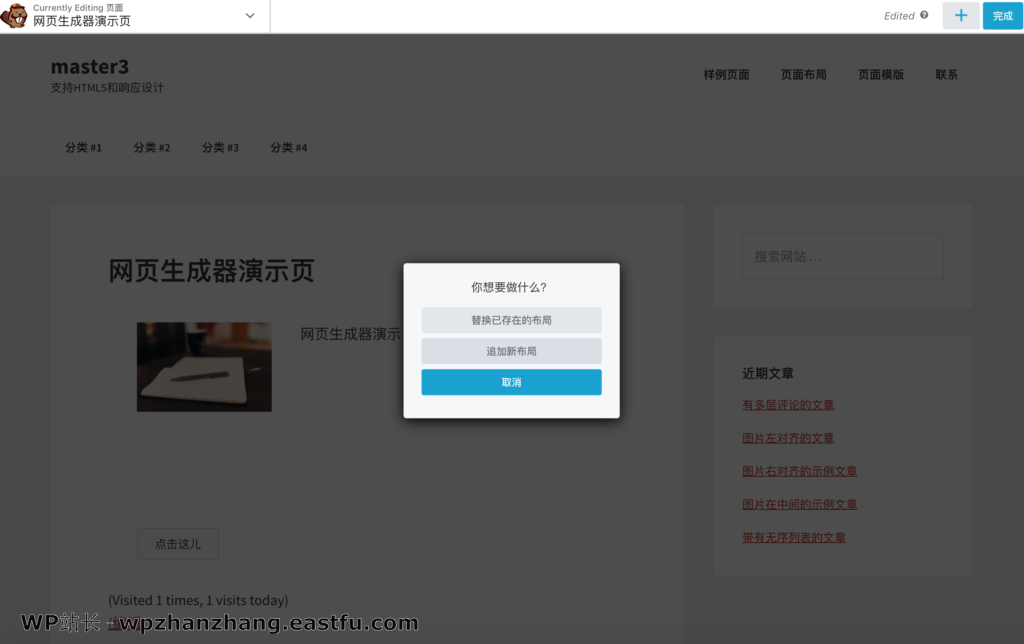Cancel the dialog with 取消

click(x=511, y=382)
